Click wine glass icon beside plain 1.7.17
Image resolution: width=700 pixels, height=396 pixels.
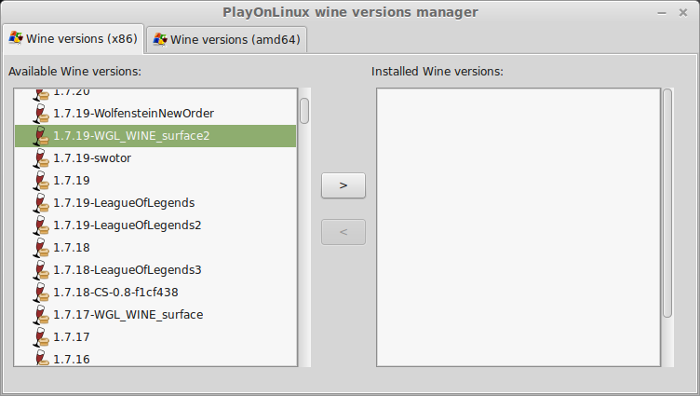pyautogui.click(x=41, y=337)
